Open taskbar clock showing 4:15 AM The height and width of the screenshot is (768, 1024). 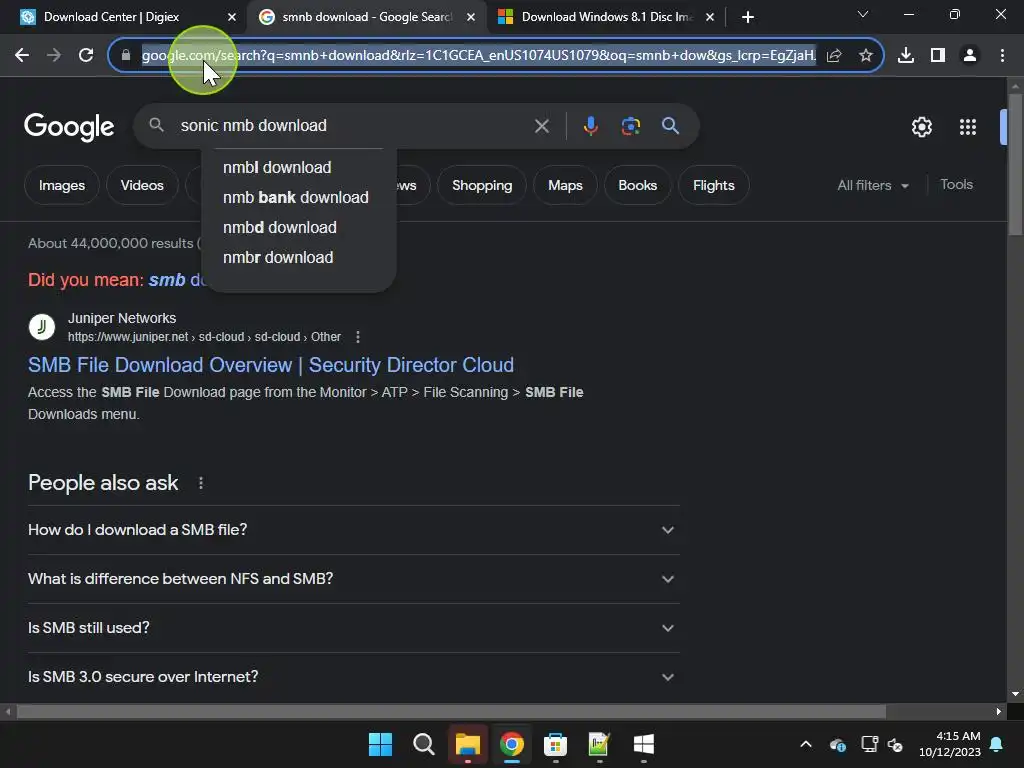click(x=950, y=744)
